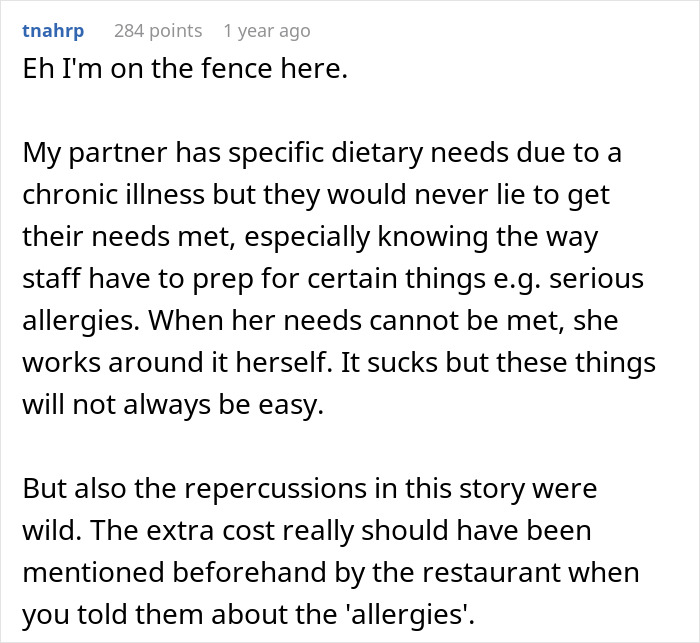
Task: Click the line starting 'works around it herself'
Action: 339,363
